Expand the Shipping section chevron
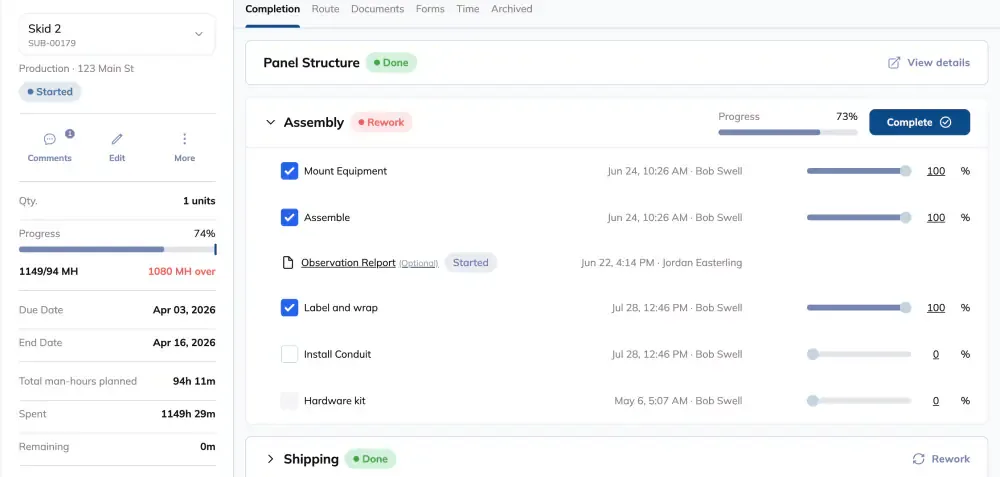This screenshot has height=477, width=1000. click(x=270, y=459)
